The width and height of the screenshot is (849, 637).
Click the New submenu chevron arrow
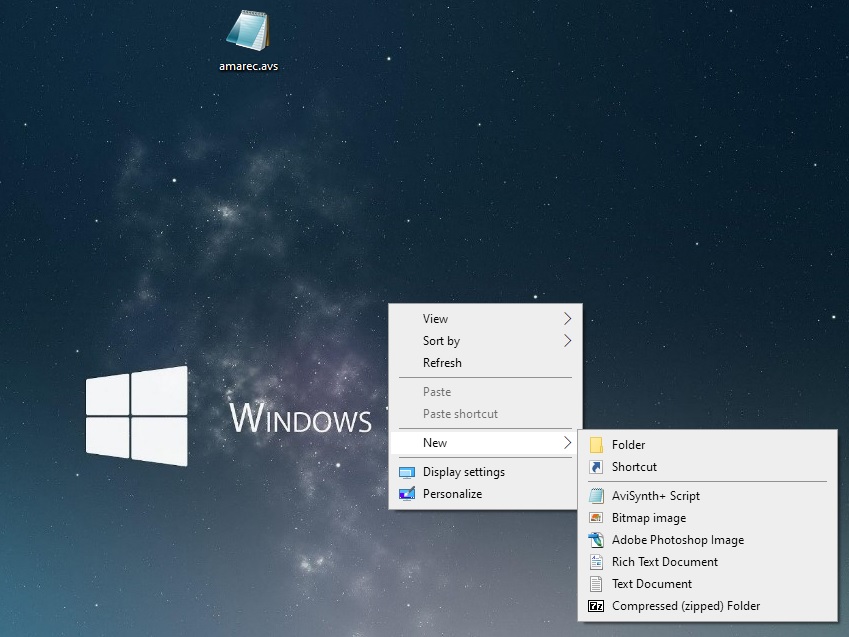[x=567, y=443]
